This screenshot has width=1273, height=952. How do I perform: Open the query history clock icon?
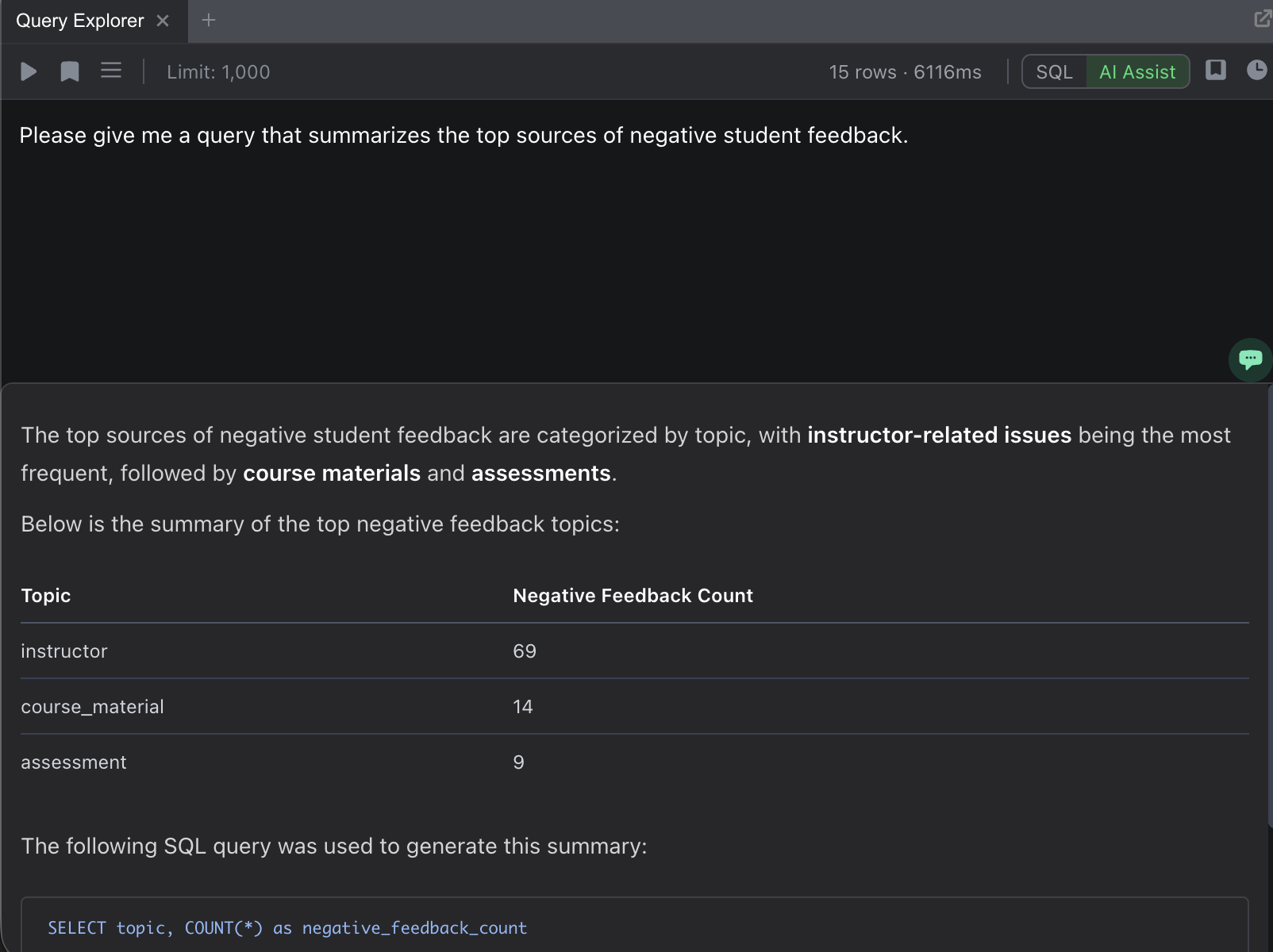click(x=1257, y=71)
